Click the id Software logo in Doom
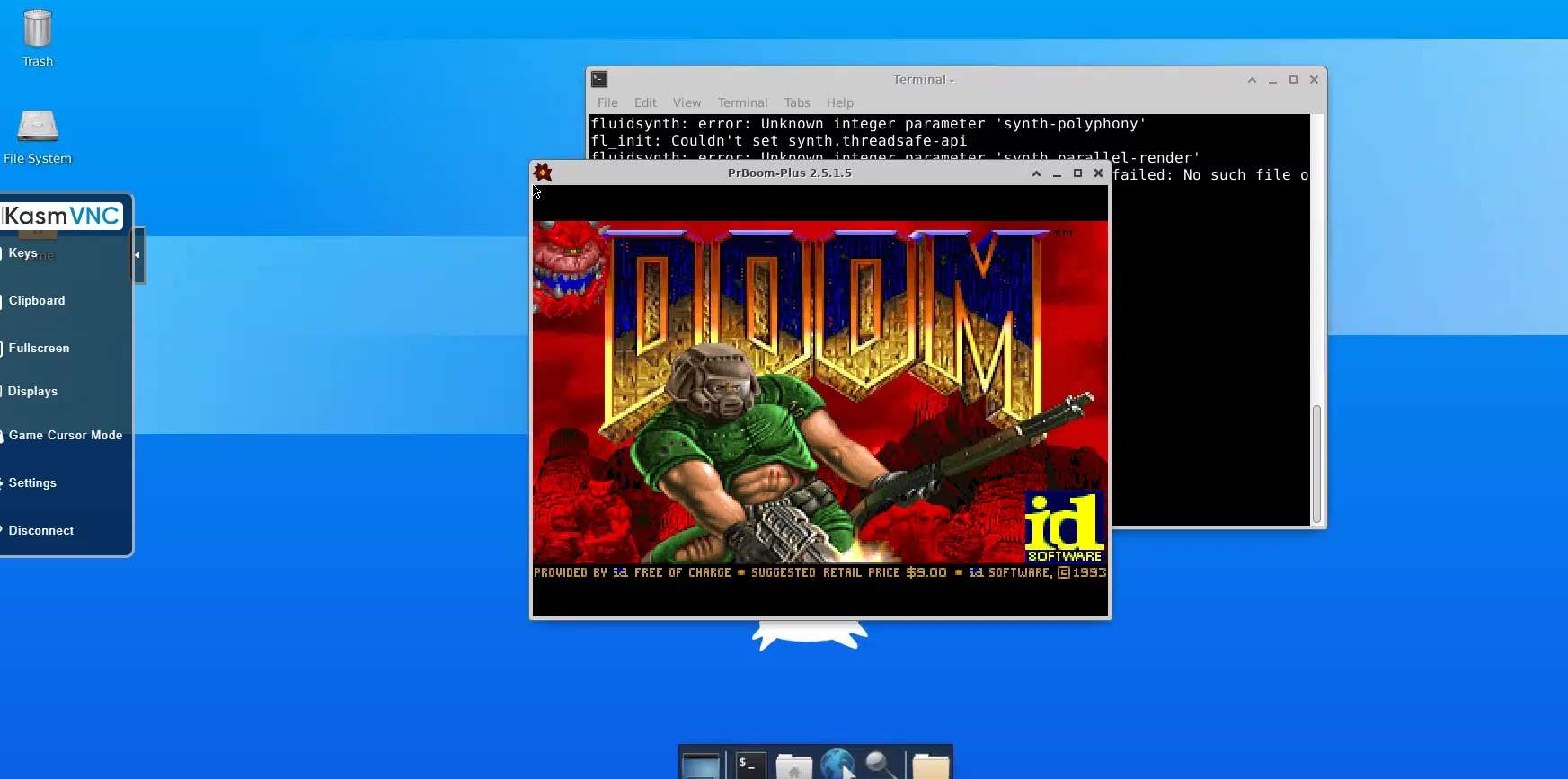Screen dimensions: 1568x779 pos(1065,527)
